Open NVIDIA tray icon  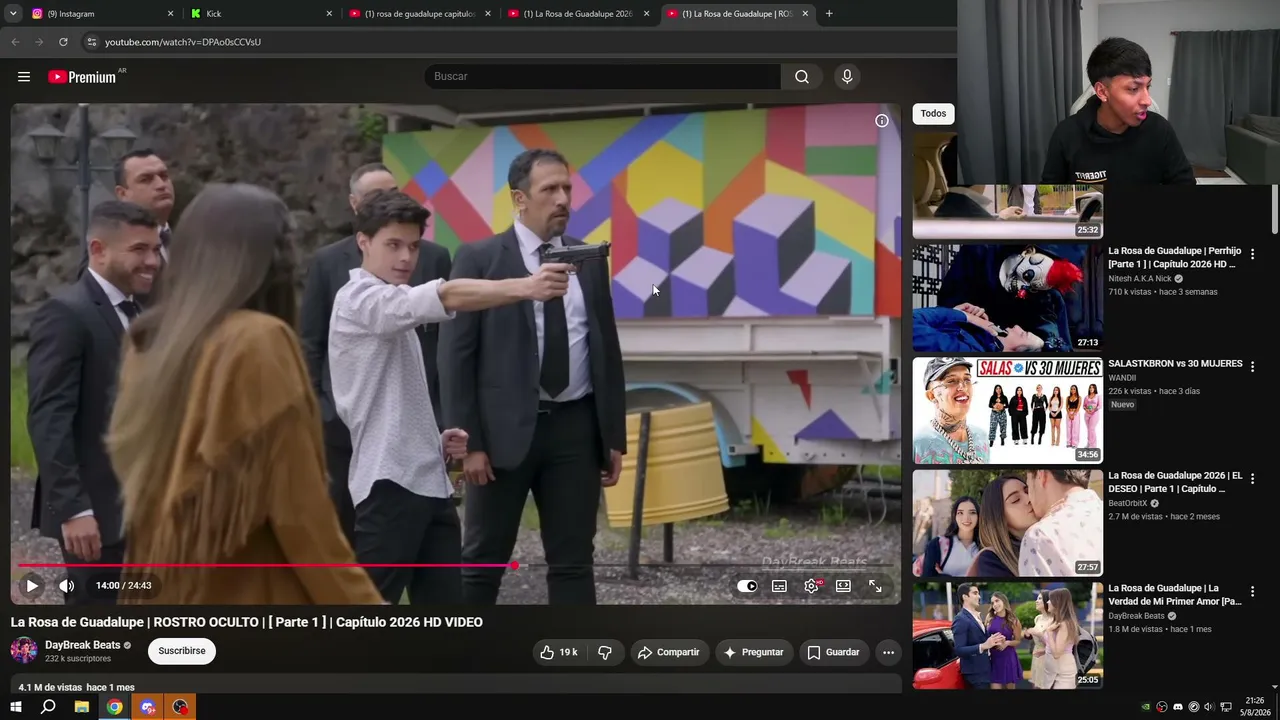coord(1146,707)
